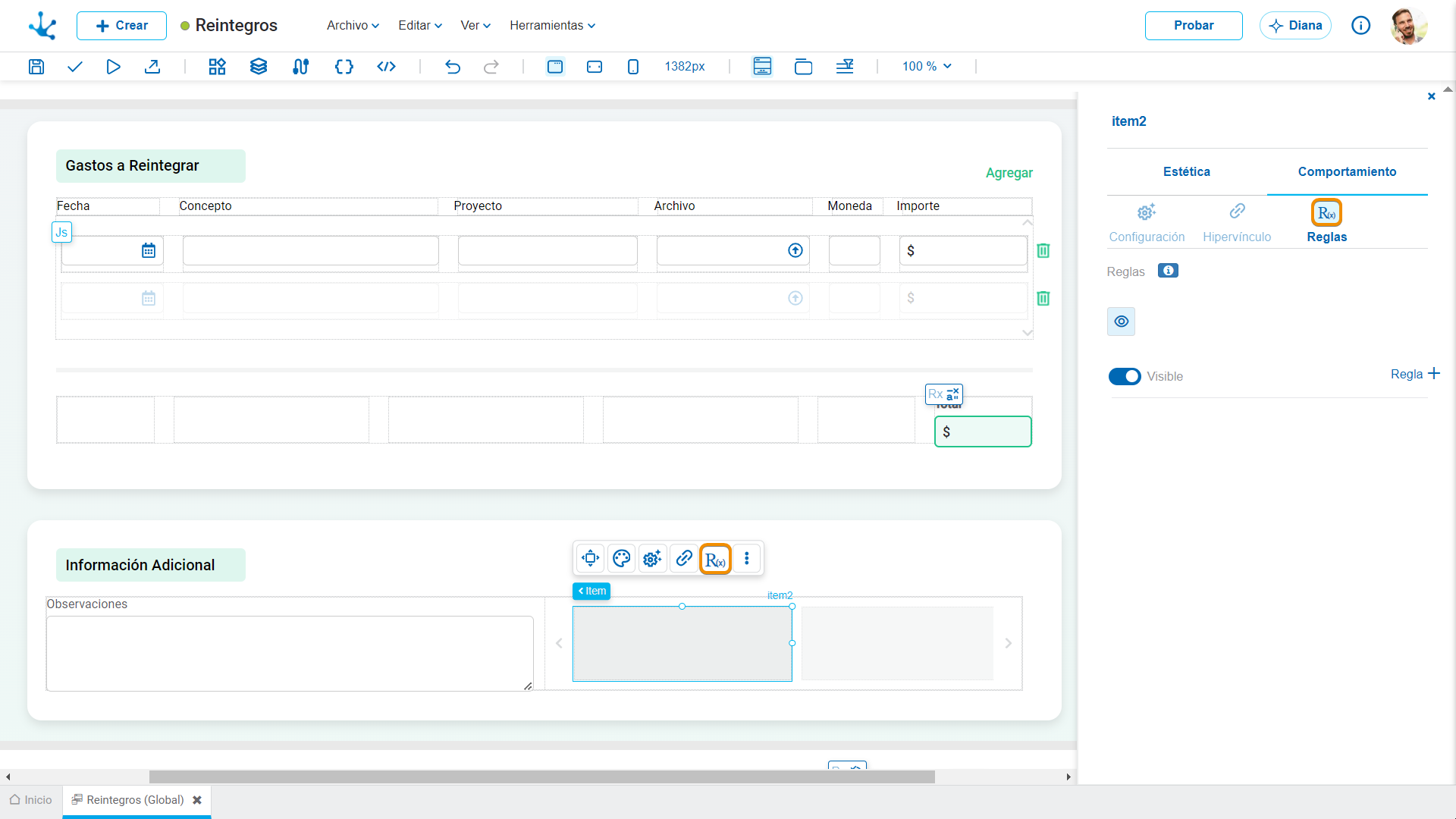Click the undo arrow icon

point(453,67)
